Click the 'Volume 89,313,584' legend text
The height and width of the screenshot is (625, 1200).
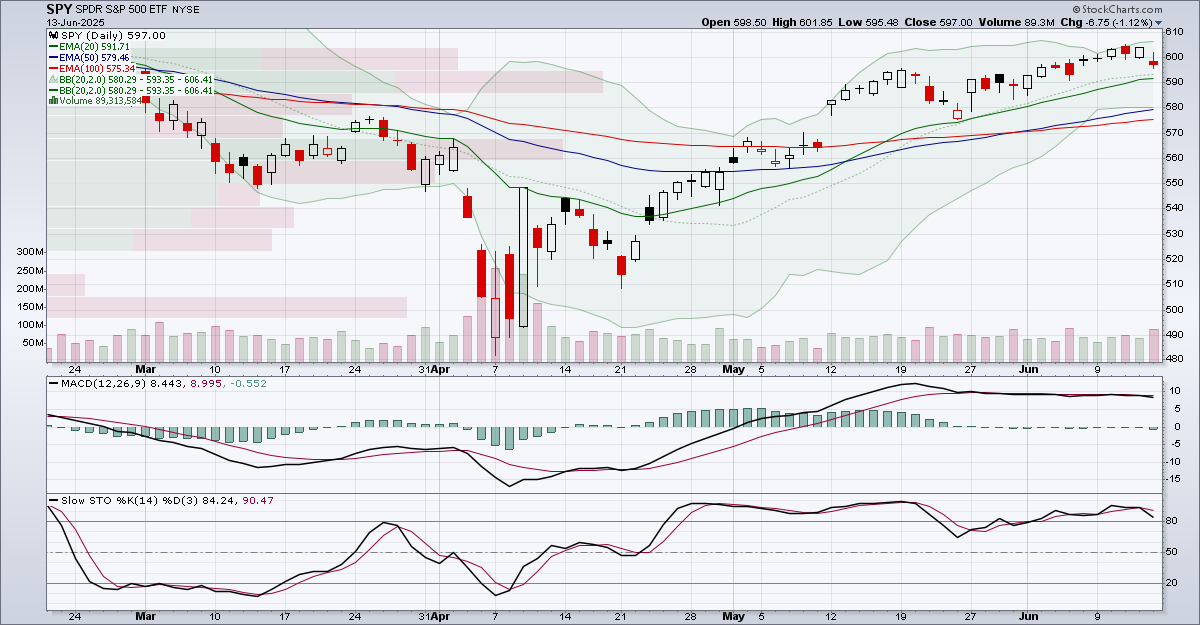click(x=101, y=100)
